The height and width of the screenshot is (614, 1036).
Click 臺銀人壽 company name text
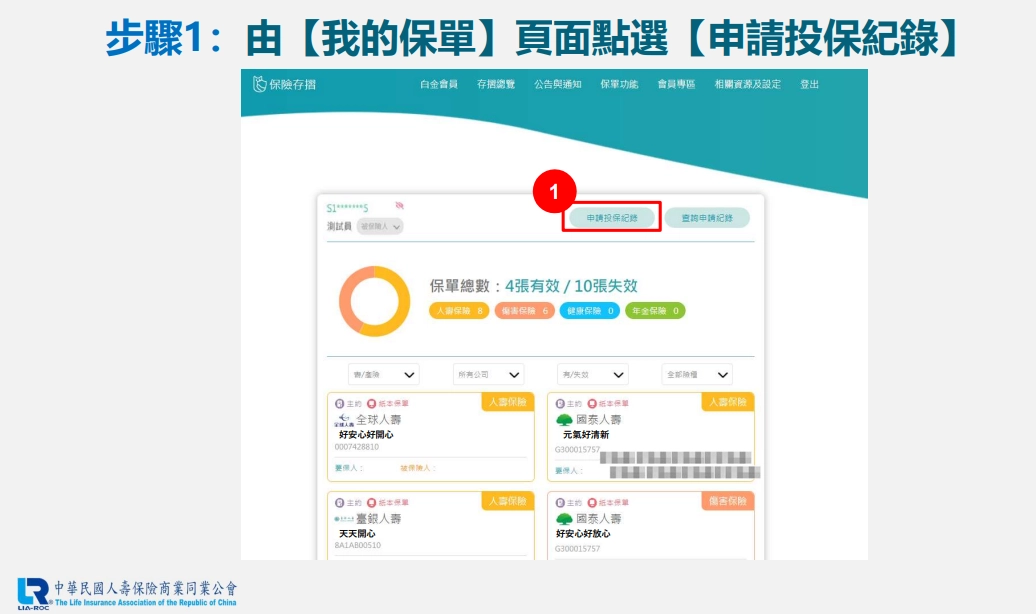click(379, 519)
